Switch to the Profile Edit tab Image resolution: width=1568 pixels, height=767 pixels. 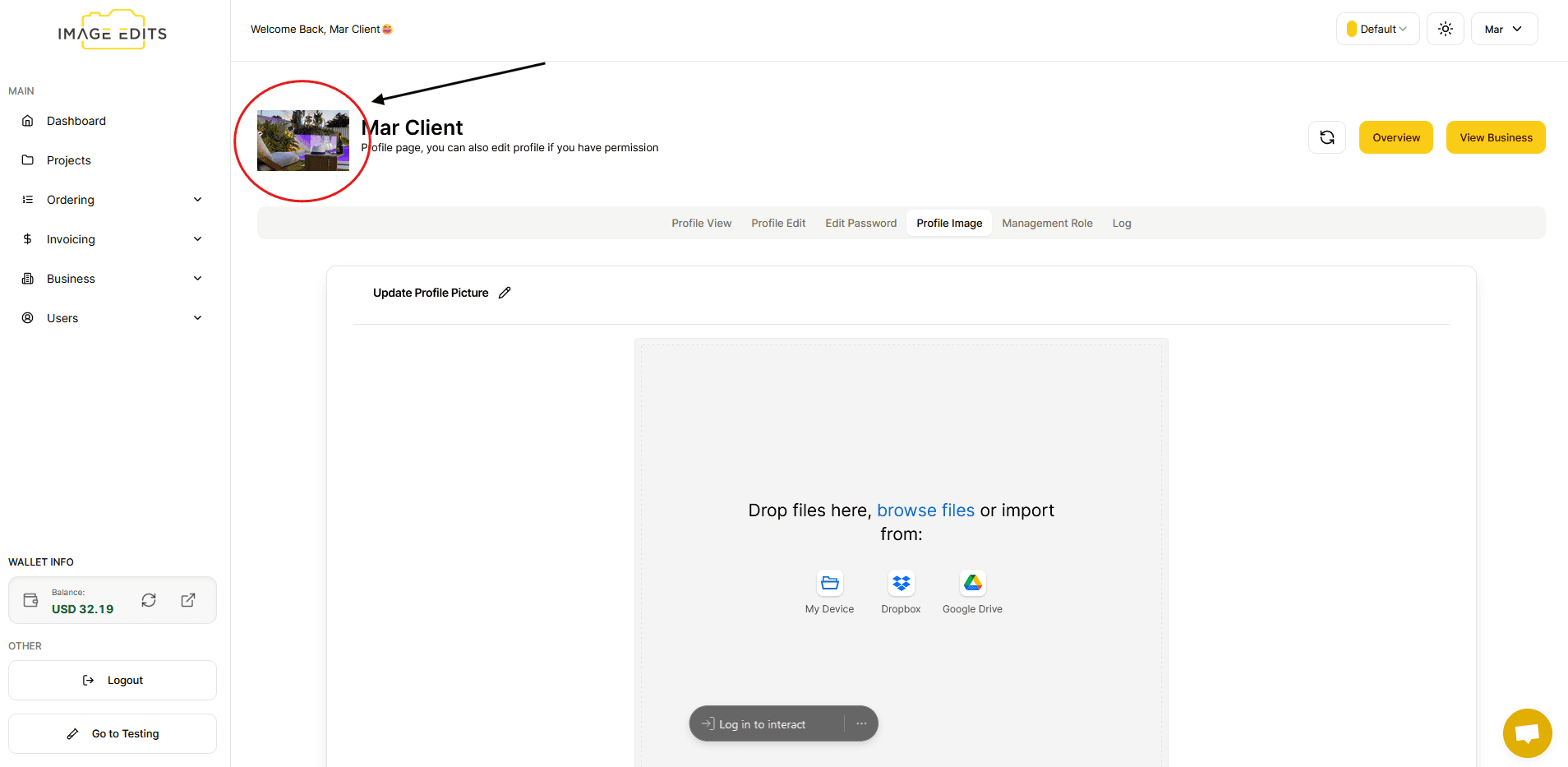tap(777, 223)
